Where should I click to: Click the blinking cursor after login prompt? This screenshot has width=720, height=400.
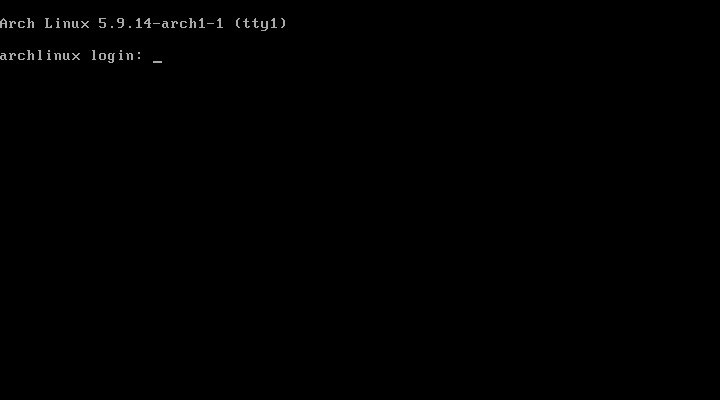pyautogui.click(x=158, y=61)
